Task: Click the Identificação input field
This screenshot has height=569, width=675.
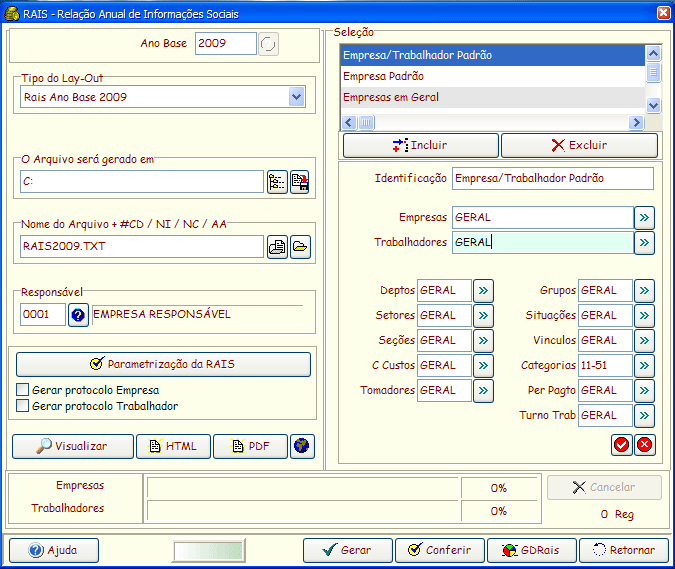Action: click(x=553, y=178)
